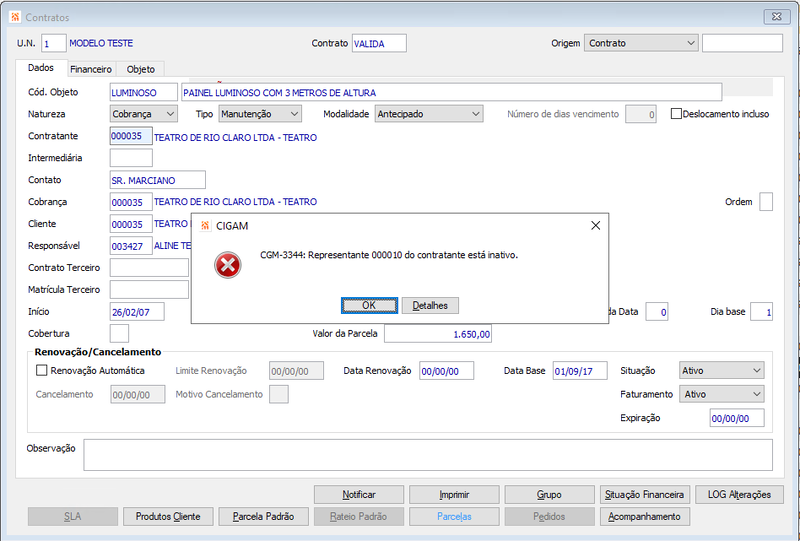Click the Expiração date field

737,418
